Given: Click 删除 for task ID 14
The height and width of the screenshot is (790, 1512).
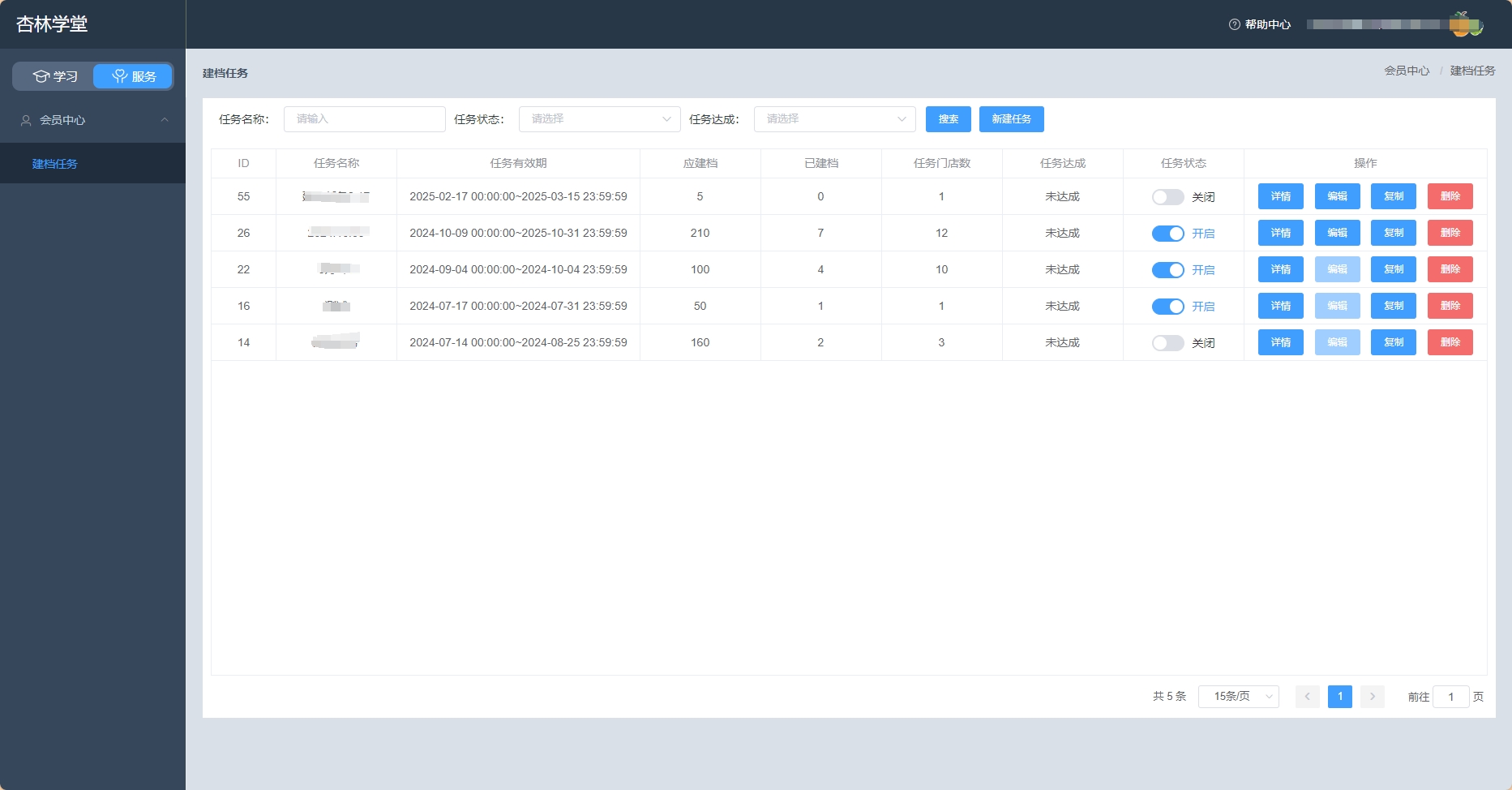Looking at the screenshot, I should 1450,342.
